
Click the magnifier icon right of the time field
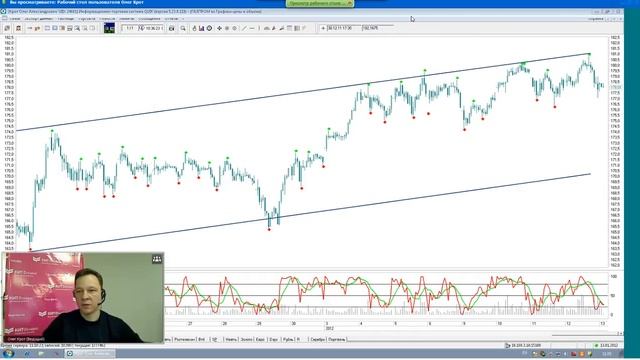(x=183, y=28)
